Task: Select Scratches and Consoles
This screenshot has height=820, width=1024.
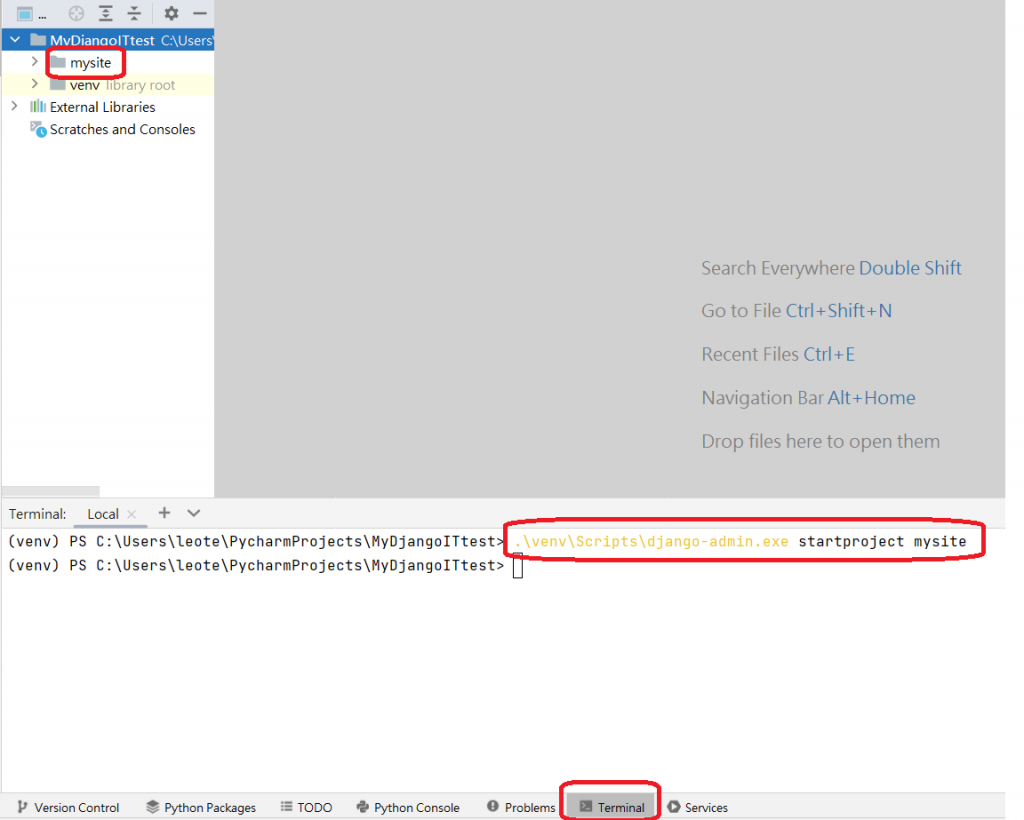Action: tap(122, 129)
